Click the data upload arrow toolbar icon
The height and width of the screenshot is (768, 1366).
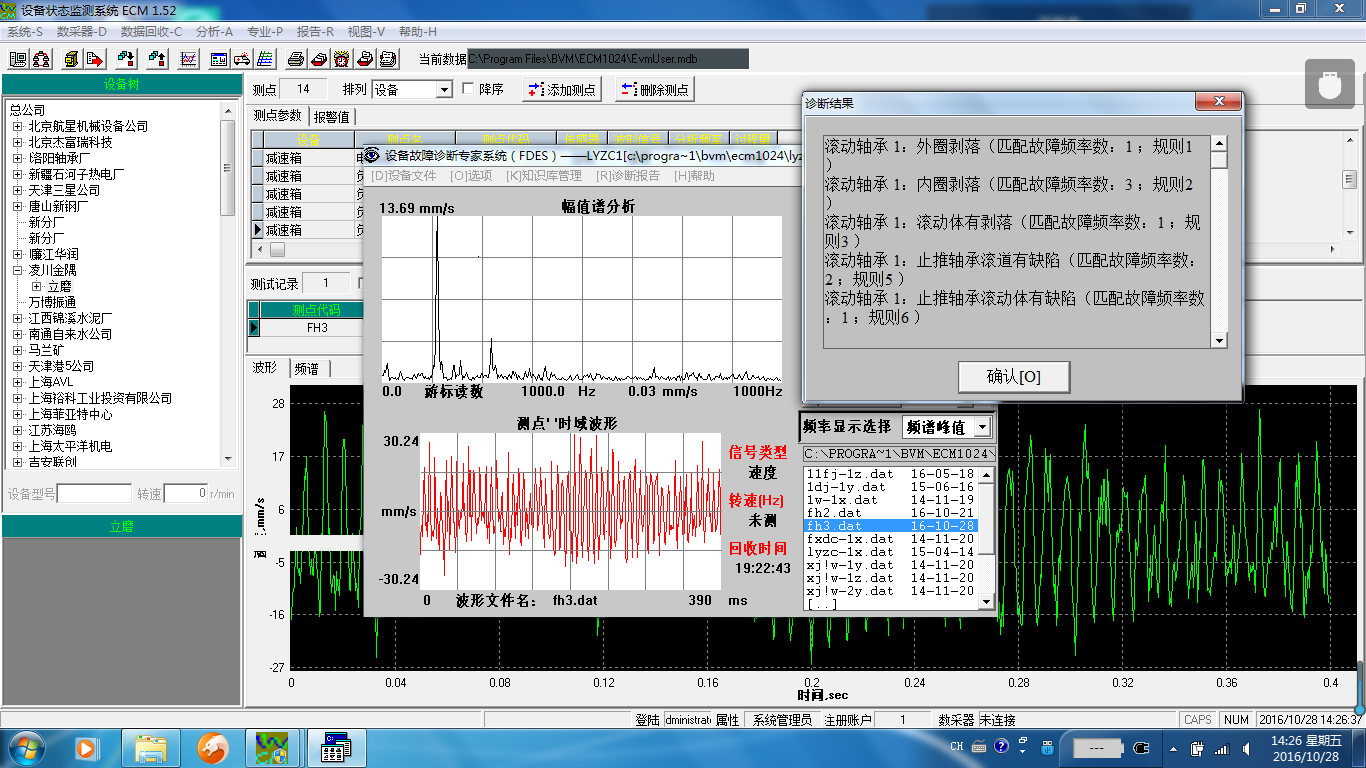coord(157,59)
